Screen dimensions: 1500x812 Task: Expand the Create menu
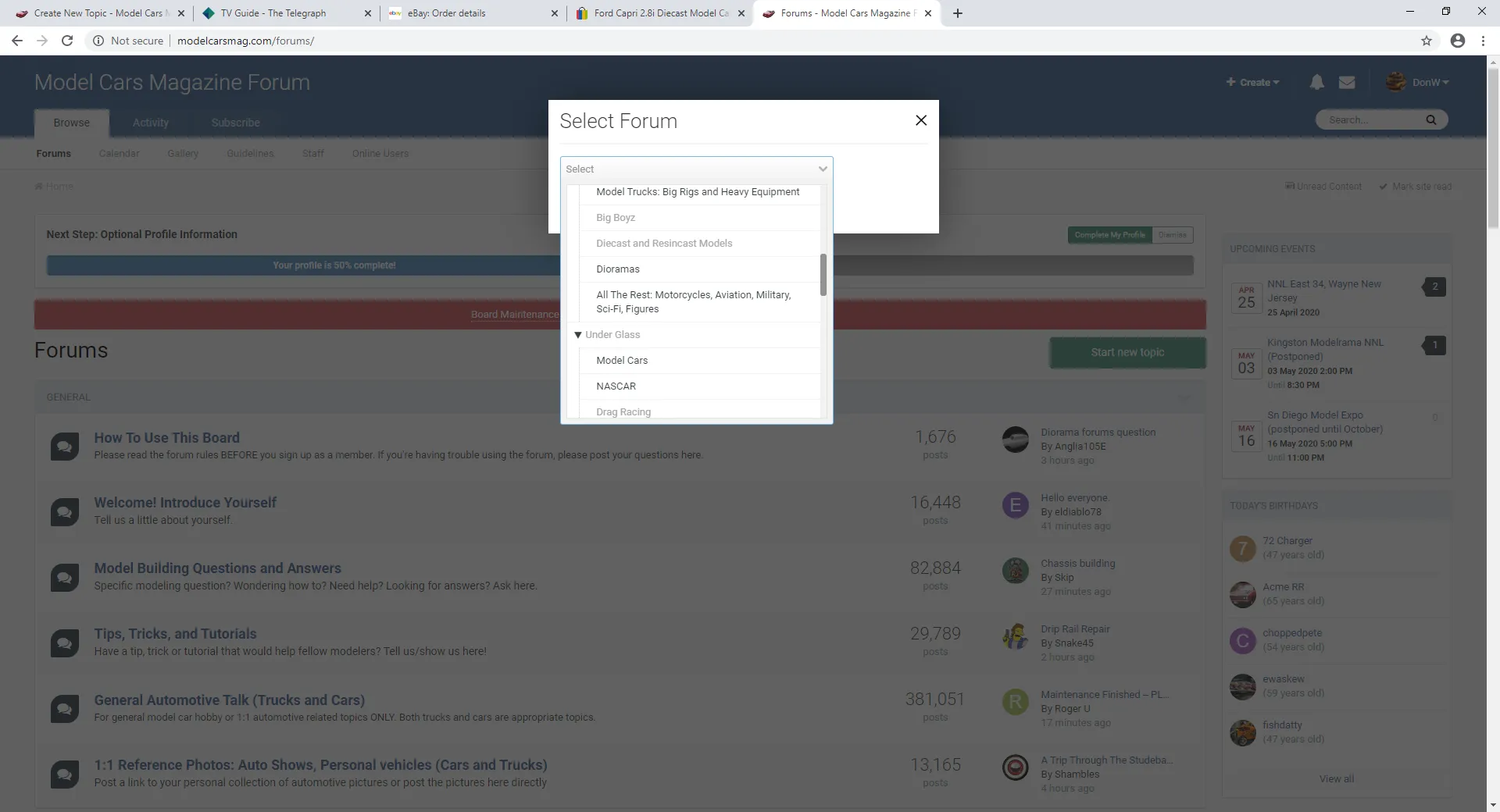tap(1252, 82)
